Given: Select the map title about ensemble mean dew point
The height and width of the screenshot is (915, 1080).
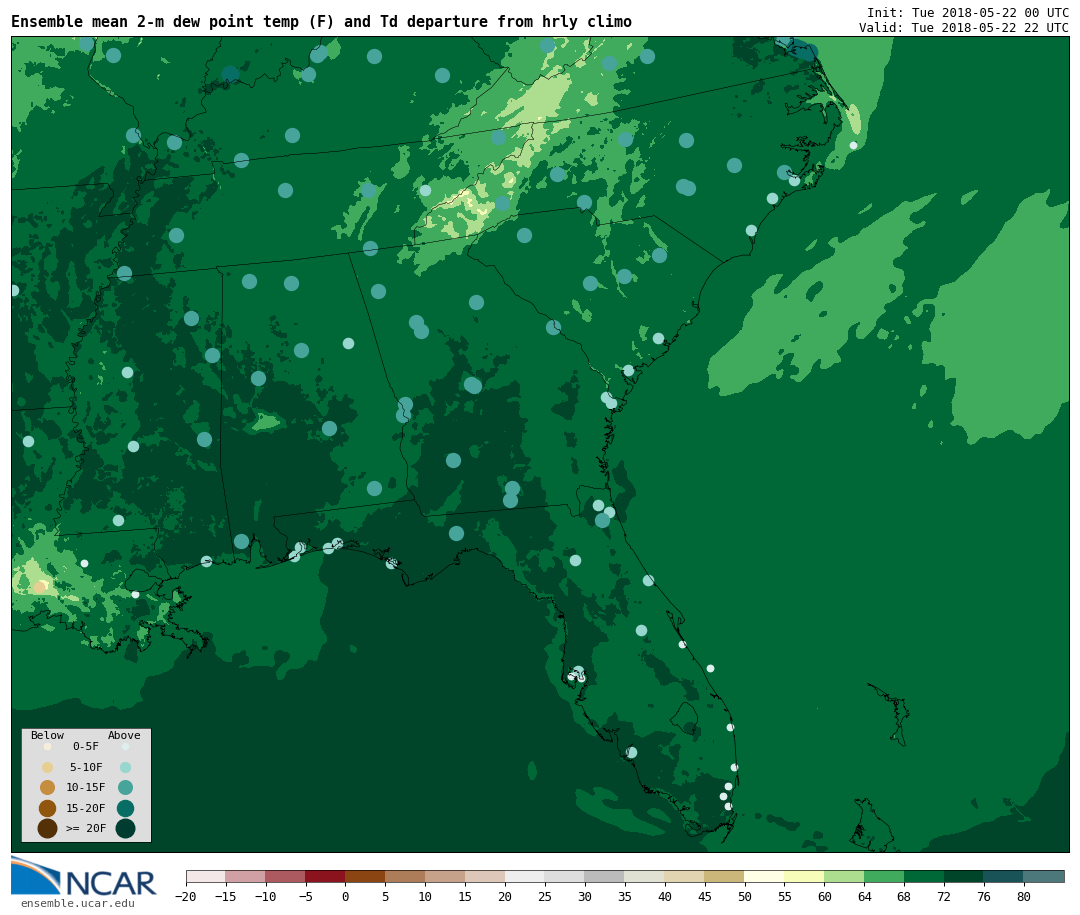Looking at the screenshot, I should pyautogui.click(x=321, y=21).
